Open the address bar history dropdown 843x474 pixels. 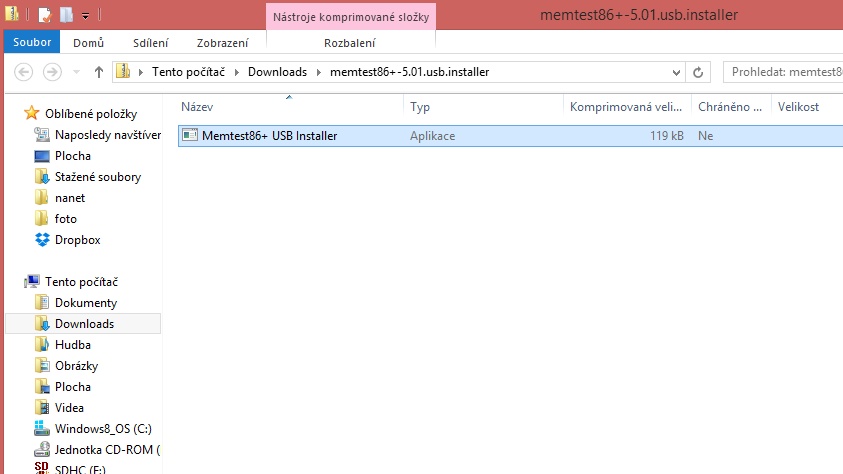coord(680,72)
